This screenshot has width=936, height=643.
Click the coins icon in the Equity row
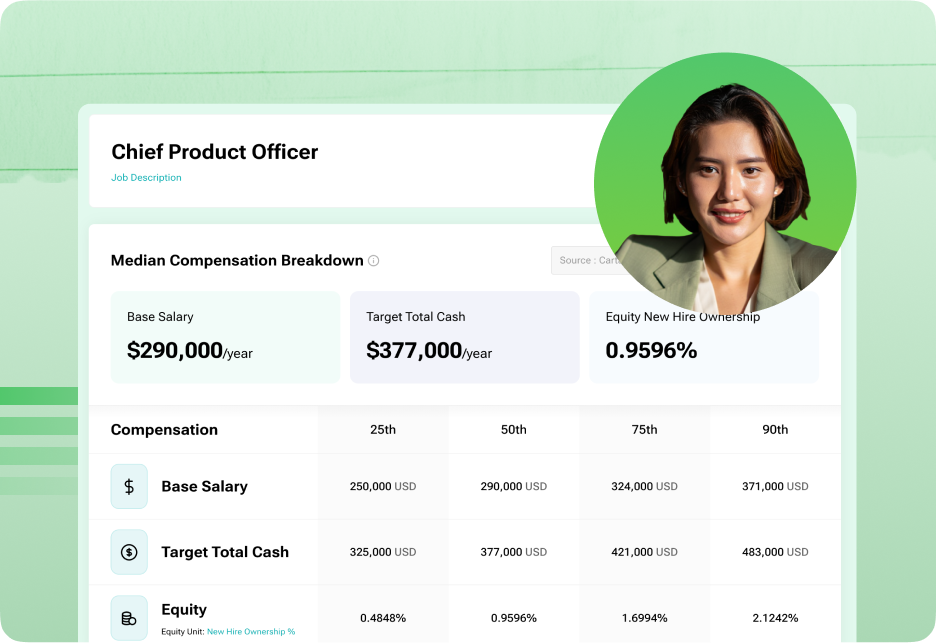[129, 618]
